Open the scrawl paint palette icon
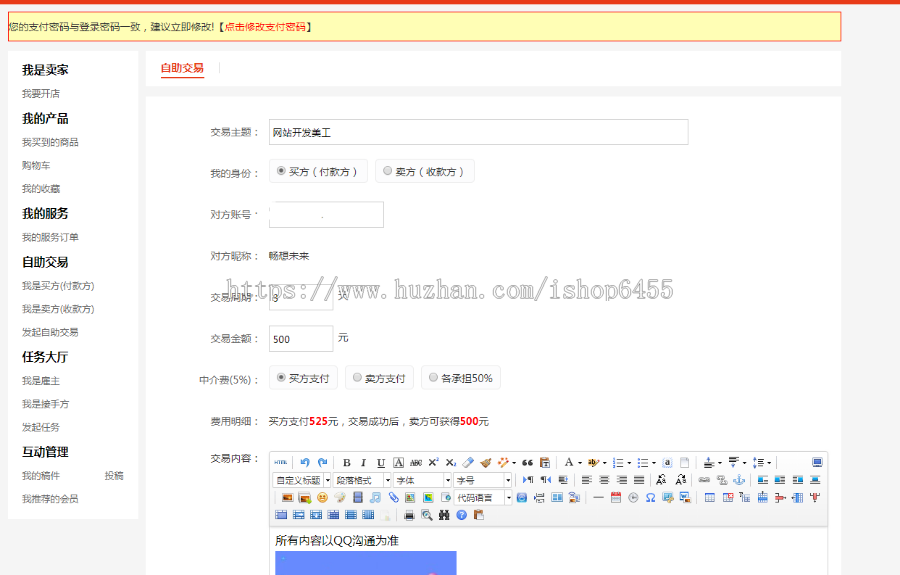Screen dimensions: 900x575 coord(340,498)
